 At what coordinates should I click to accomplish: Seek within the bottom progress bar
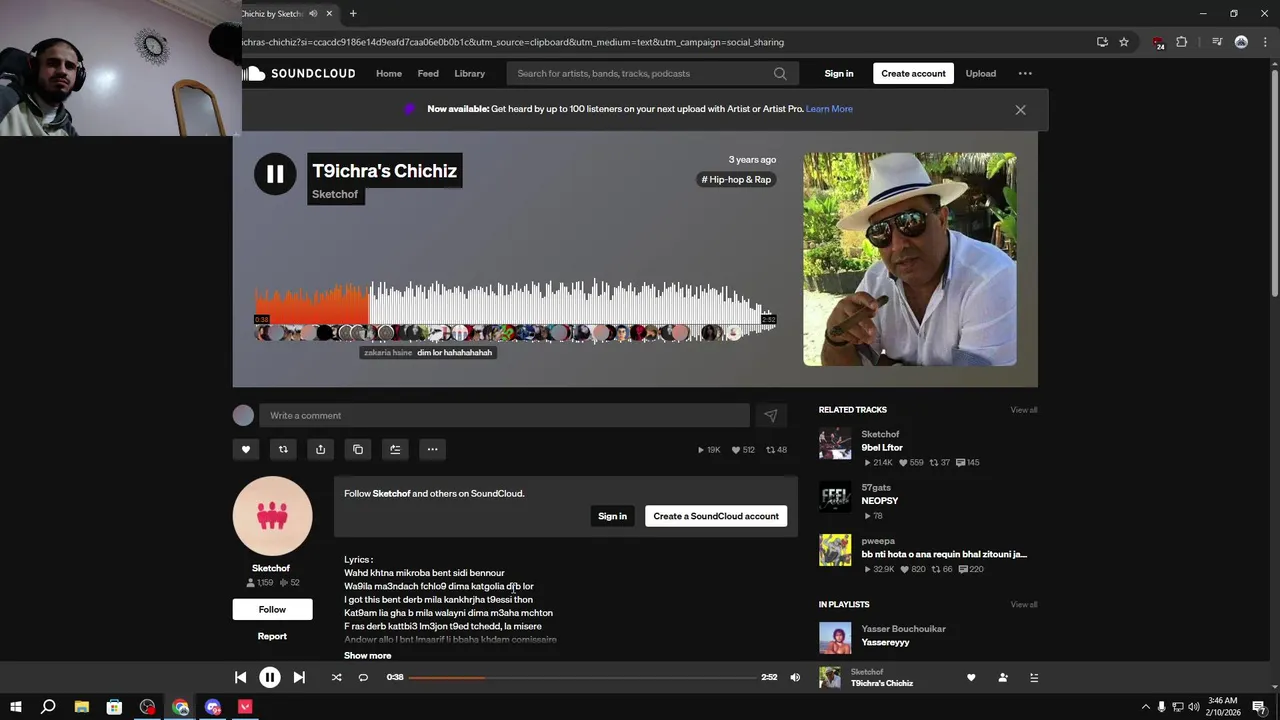tap(583, 677)
